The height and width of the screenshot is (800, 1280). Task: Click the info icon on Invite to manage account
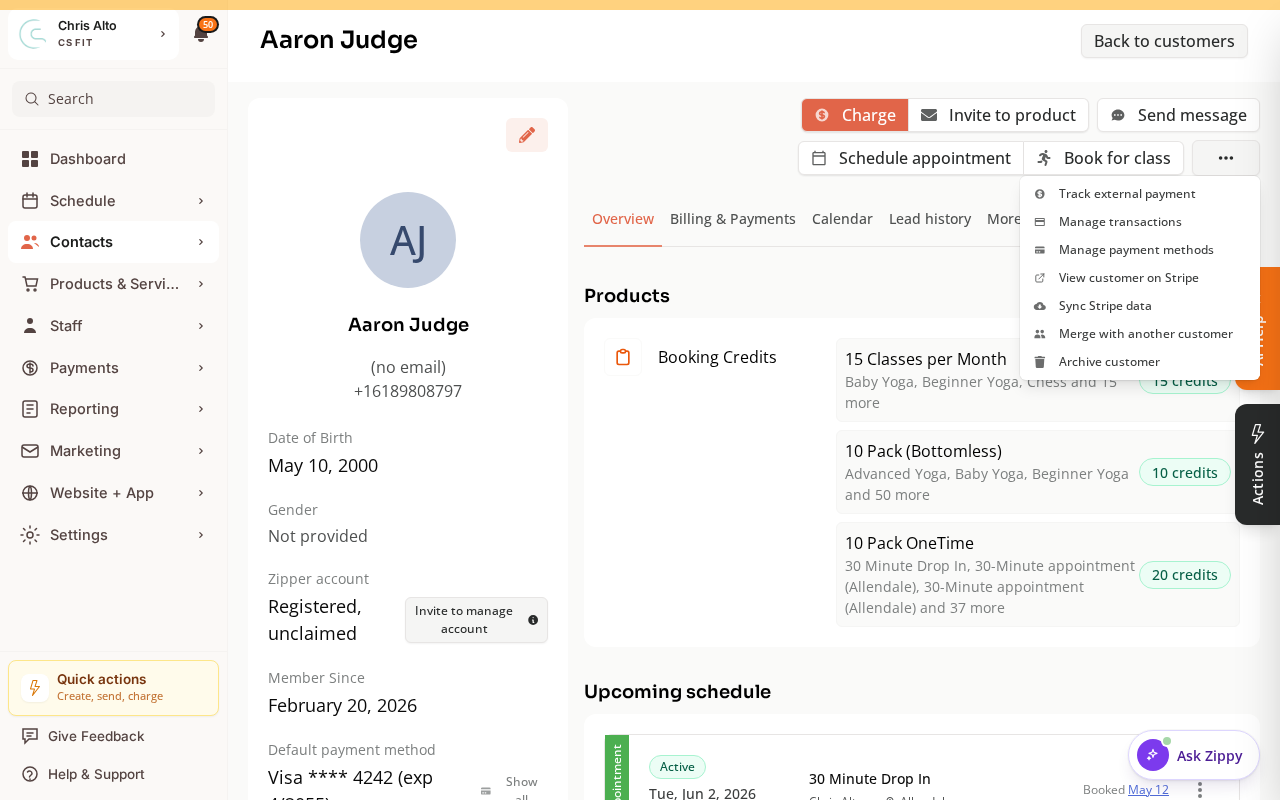click(533, 620)
